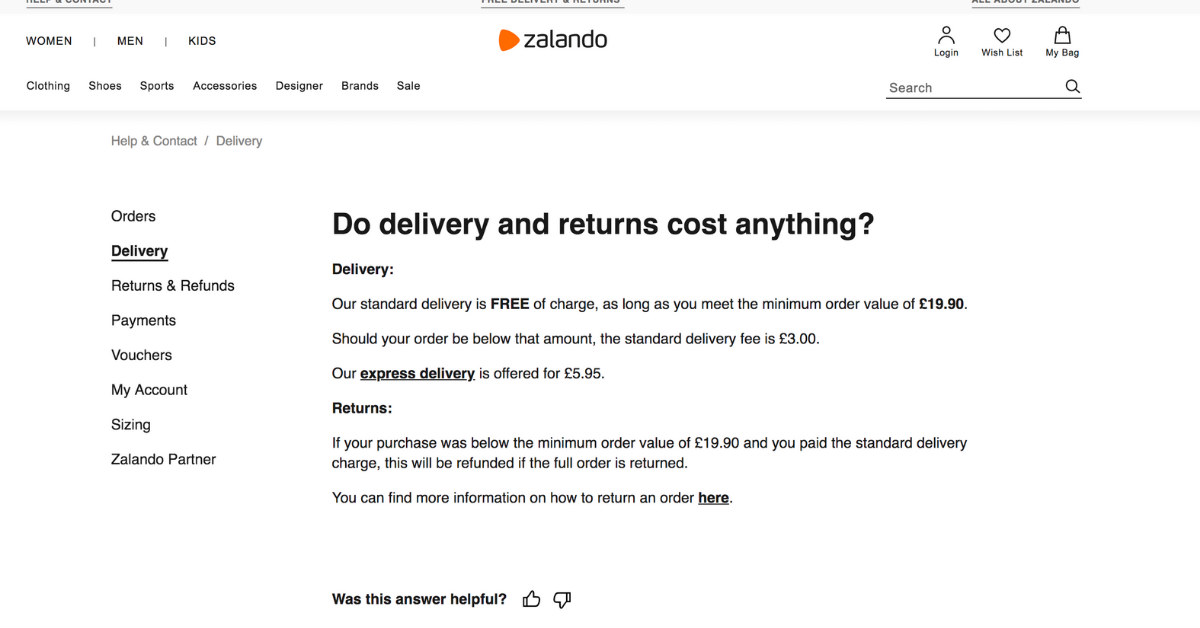The width and height of the screenshot is (1200, 628).
Task: Open the 'here' return information link
Action: click(x=713, y=497)
